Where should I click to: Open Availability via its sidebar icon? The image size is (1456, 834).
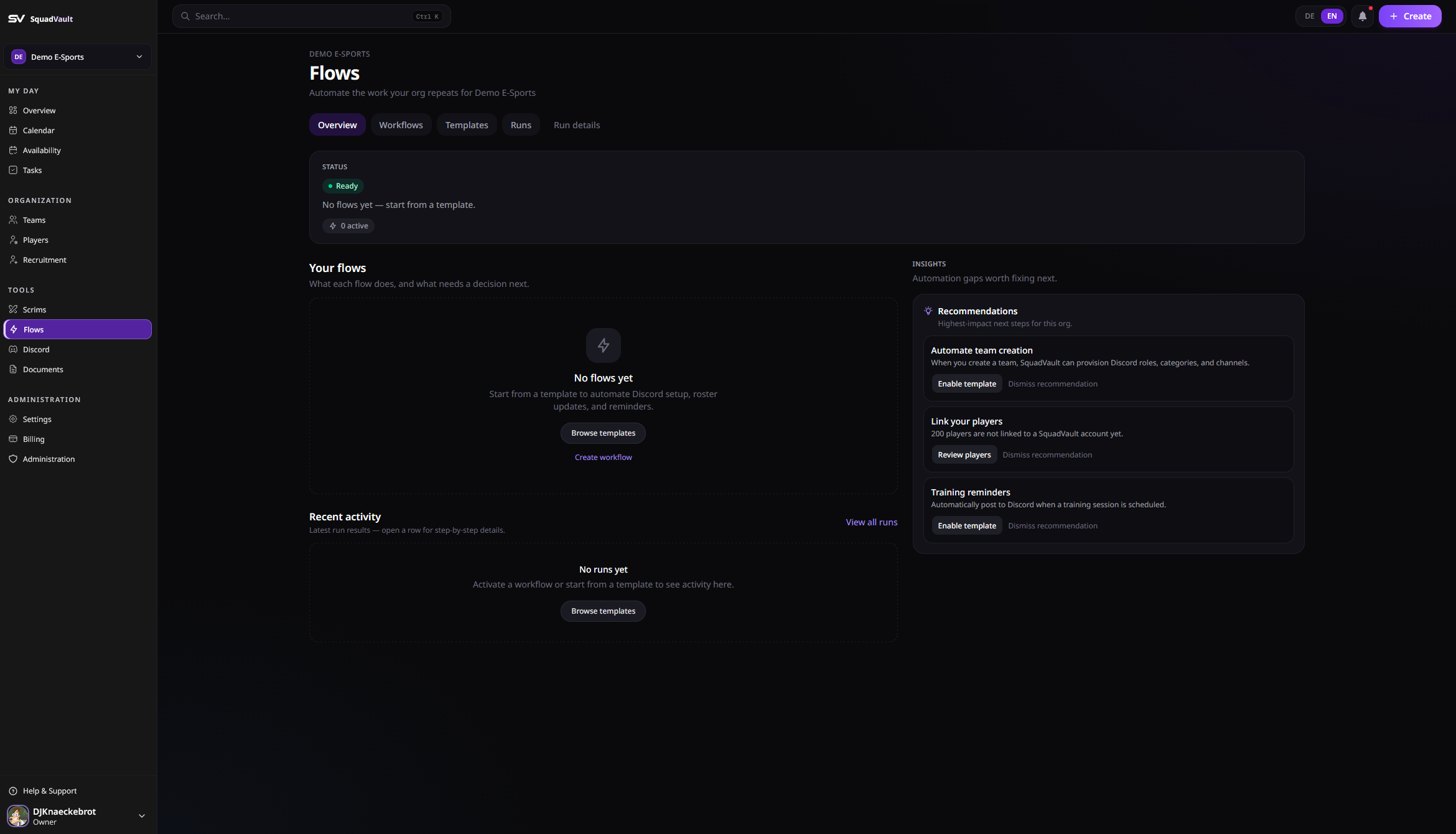pos(13,150)
